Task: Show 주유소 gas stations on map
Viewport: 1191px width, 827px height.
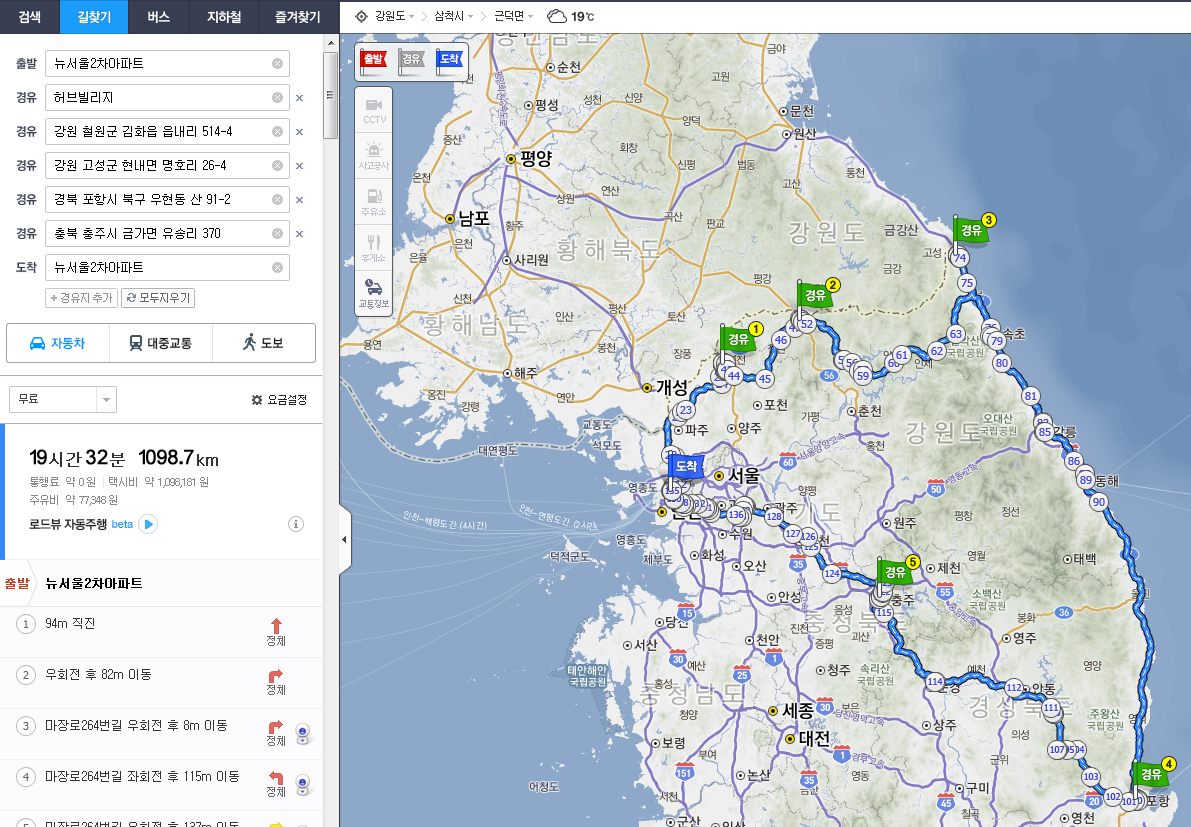Action: point(374,201)
